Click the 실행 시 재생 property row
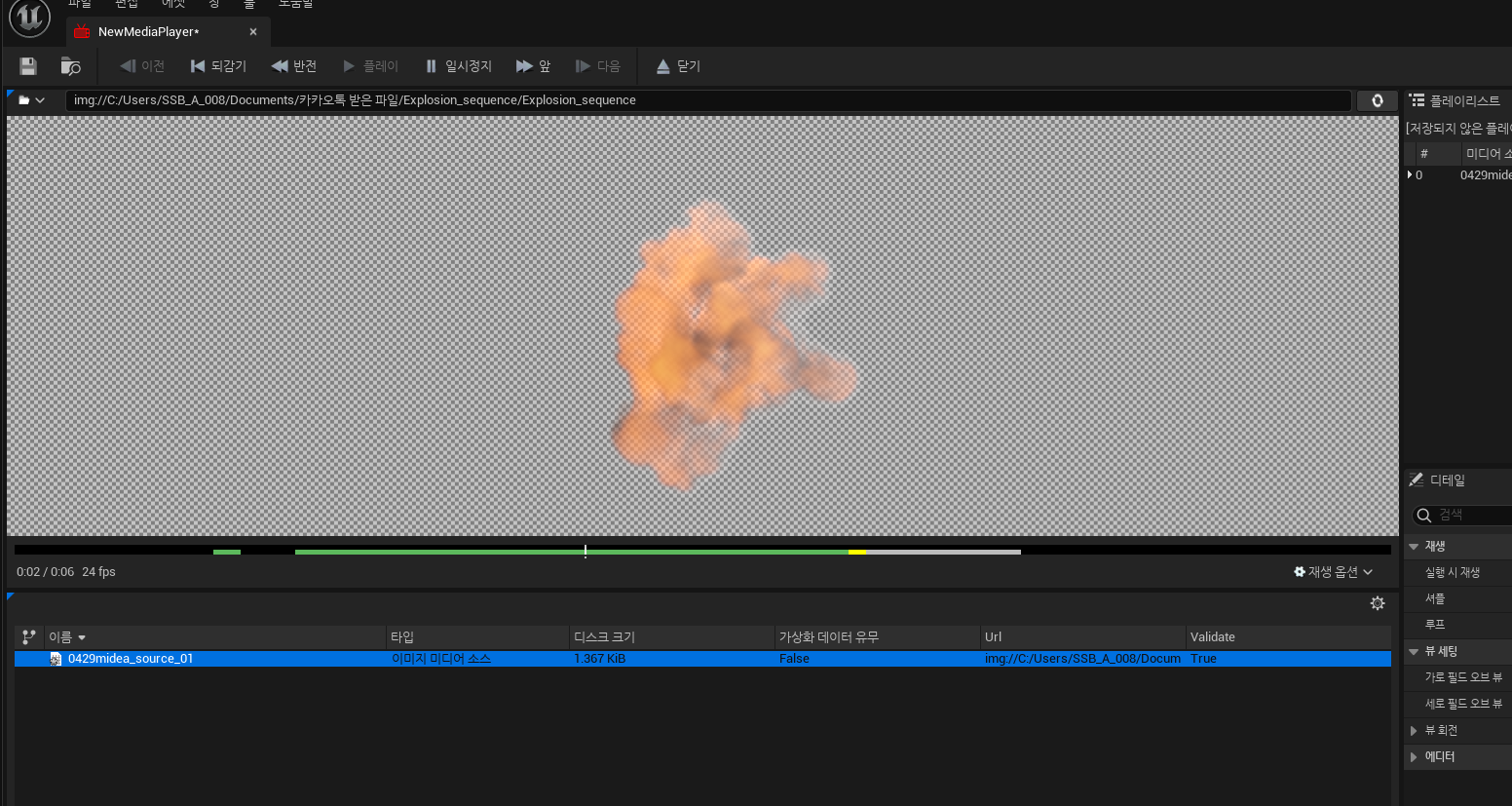 pos(1457,573)
